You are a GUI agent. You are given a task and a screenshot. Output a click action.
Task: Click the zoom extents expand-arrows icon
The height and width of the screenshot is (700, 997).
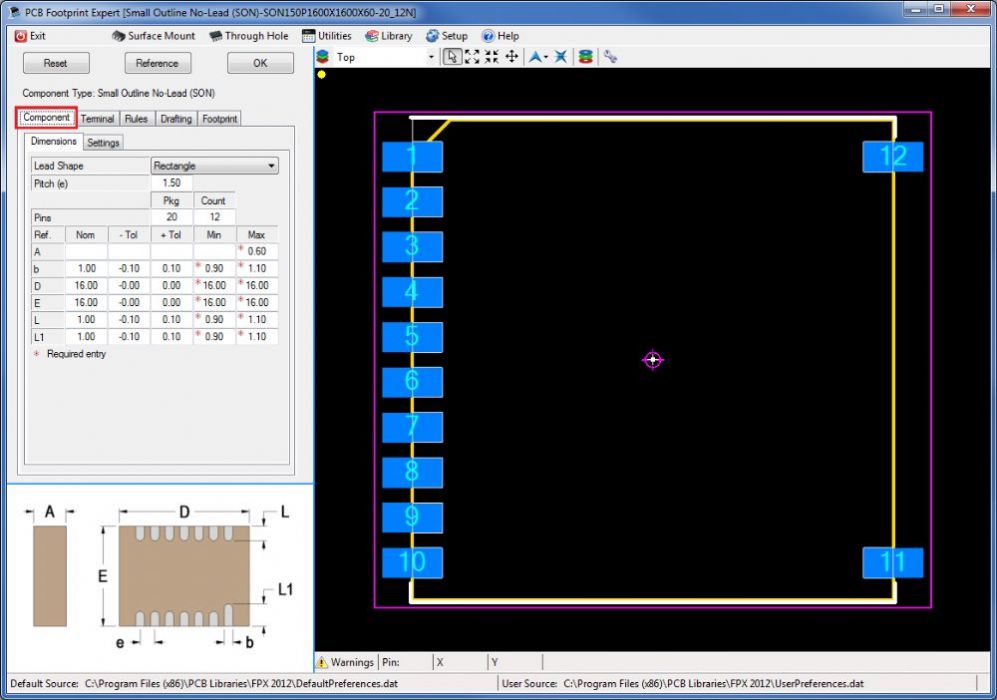pyautogui.click(x=472, y=57)
